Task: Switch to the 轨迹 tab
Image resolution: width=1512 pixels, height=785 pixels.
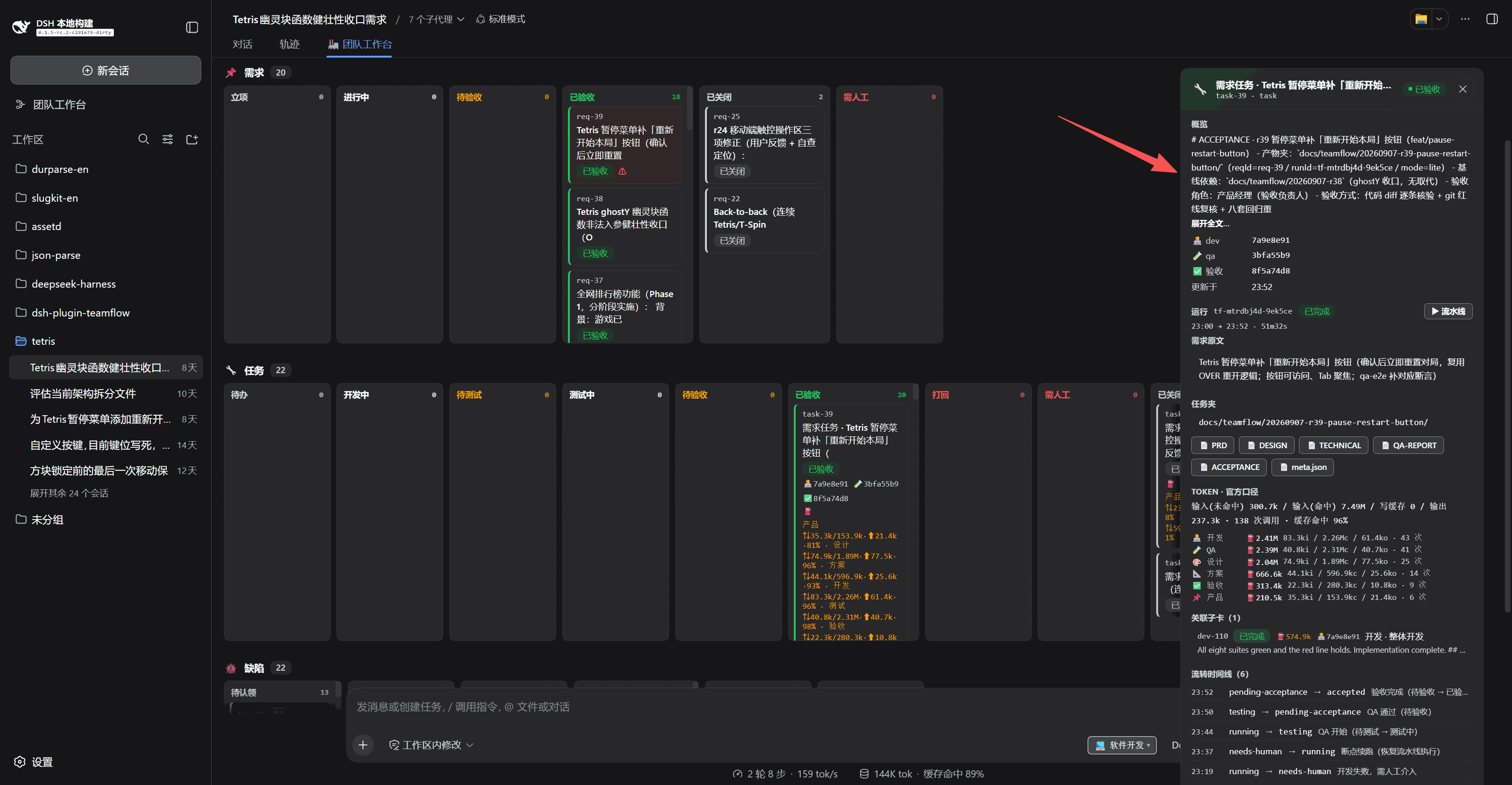Action: click(289, 44)
